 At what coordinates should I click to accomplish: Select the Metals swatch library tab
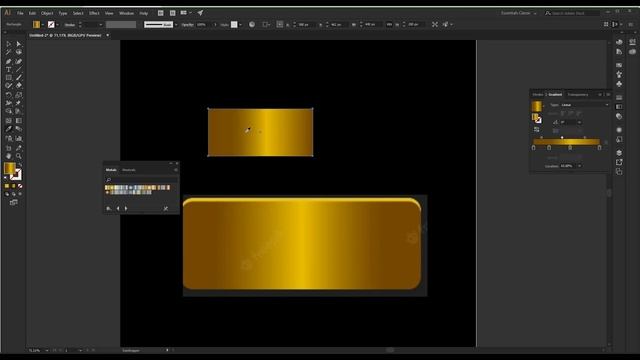click(x=111, y=170)
